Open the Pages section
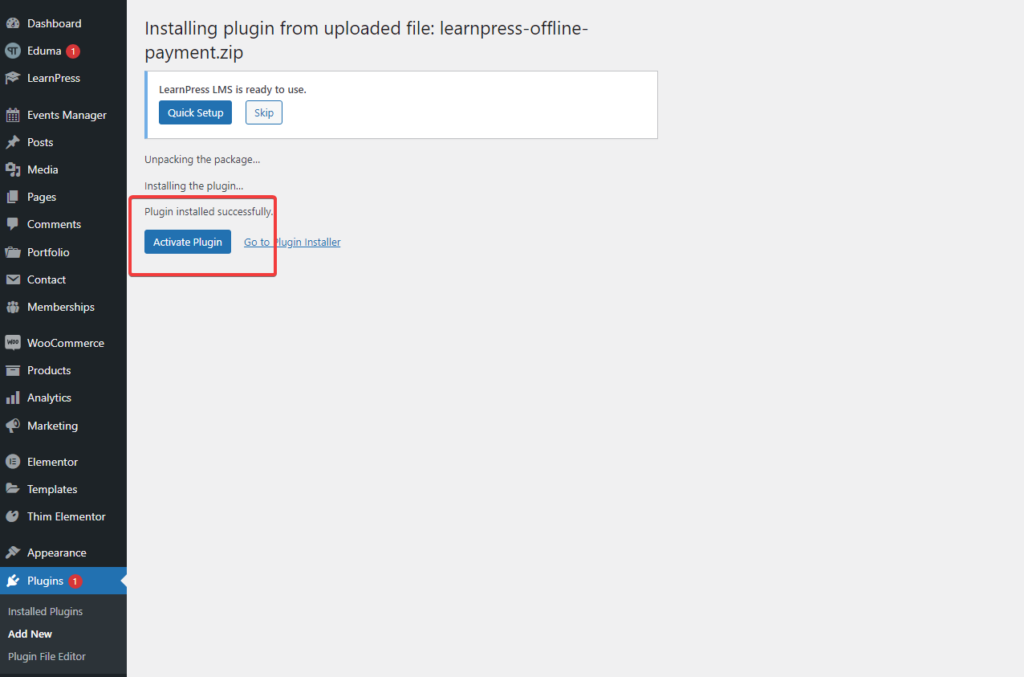The image size is (1024, 677). (43, 197)
